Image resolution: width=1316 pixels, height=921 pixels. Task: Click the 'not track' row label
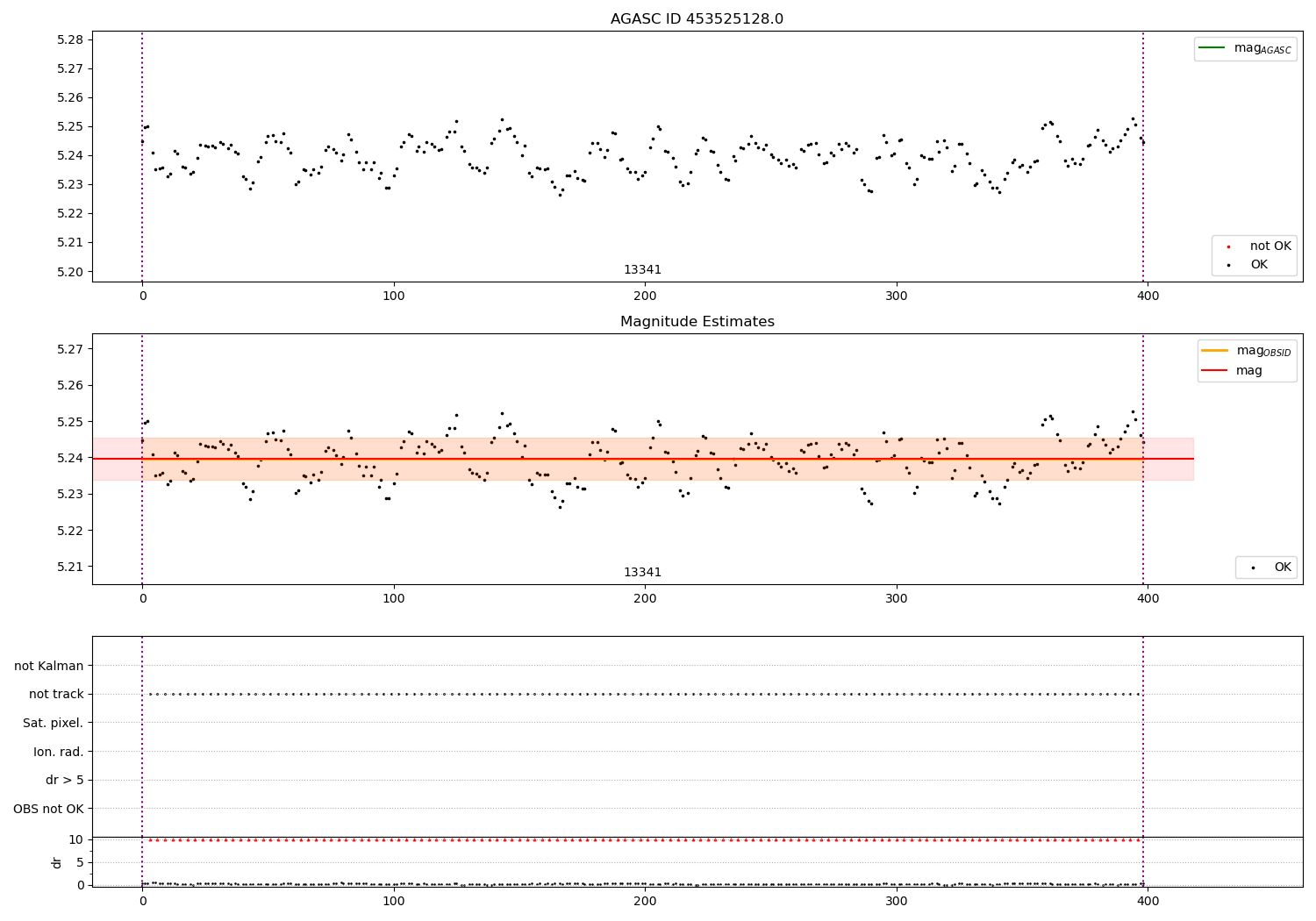56,694
